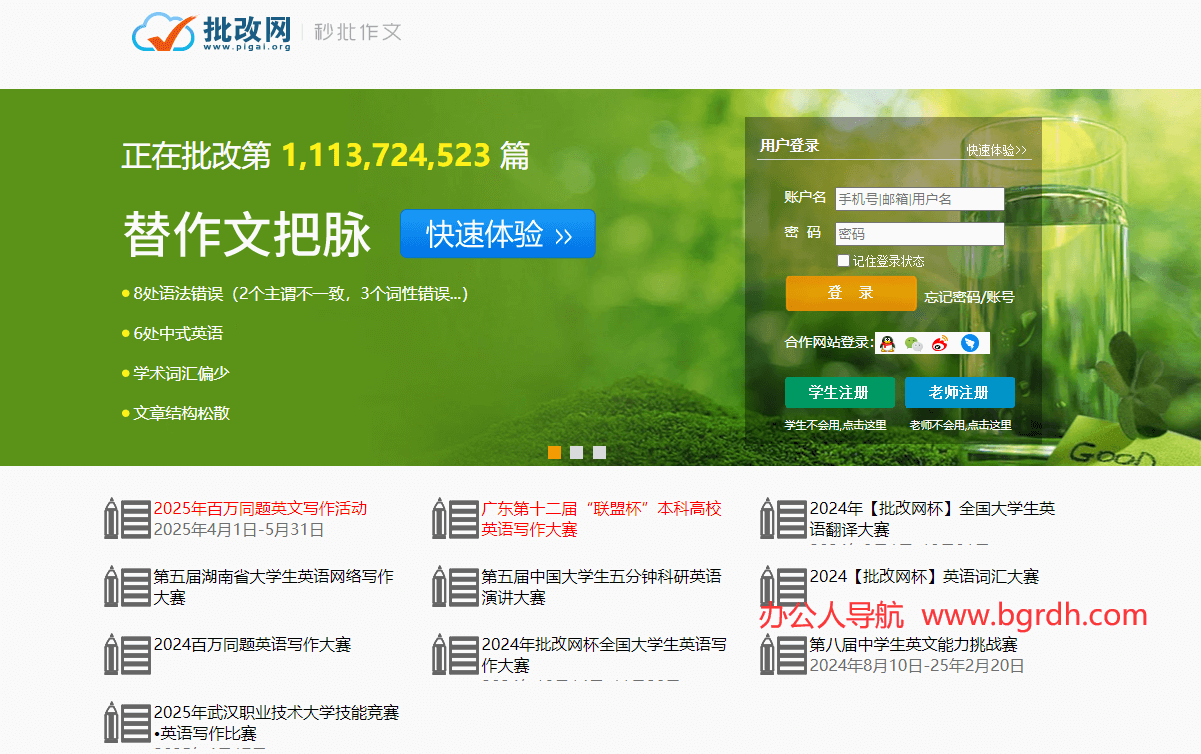Open 2024批改网杯英语词汇大赛 link
Viewport: 1201px width, 754px height.
click(x=924, y=577)
